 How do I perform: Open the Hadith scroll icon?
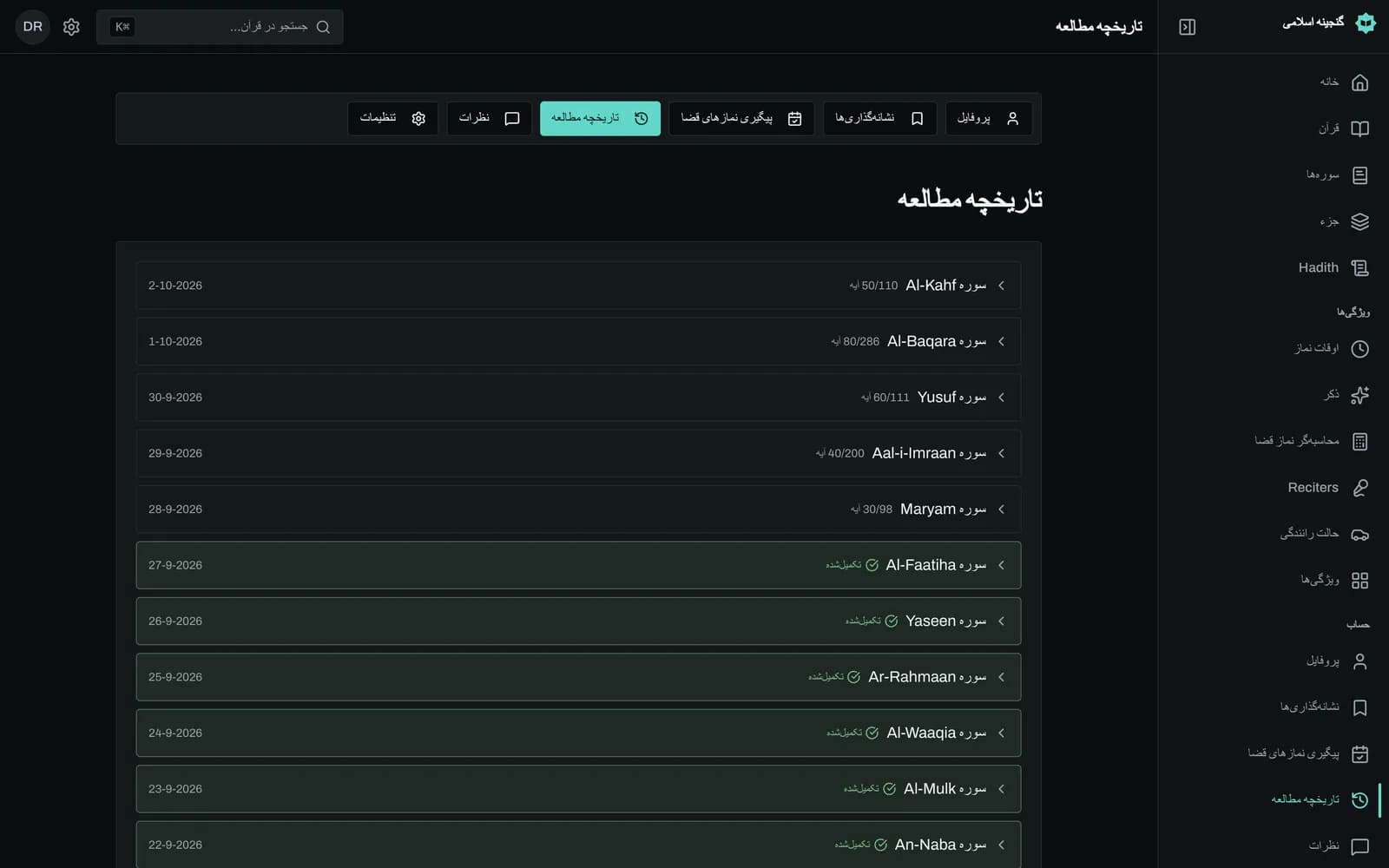(x=1359, y=268)
